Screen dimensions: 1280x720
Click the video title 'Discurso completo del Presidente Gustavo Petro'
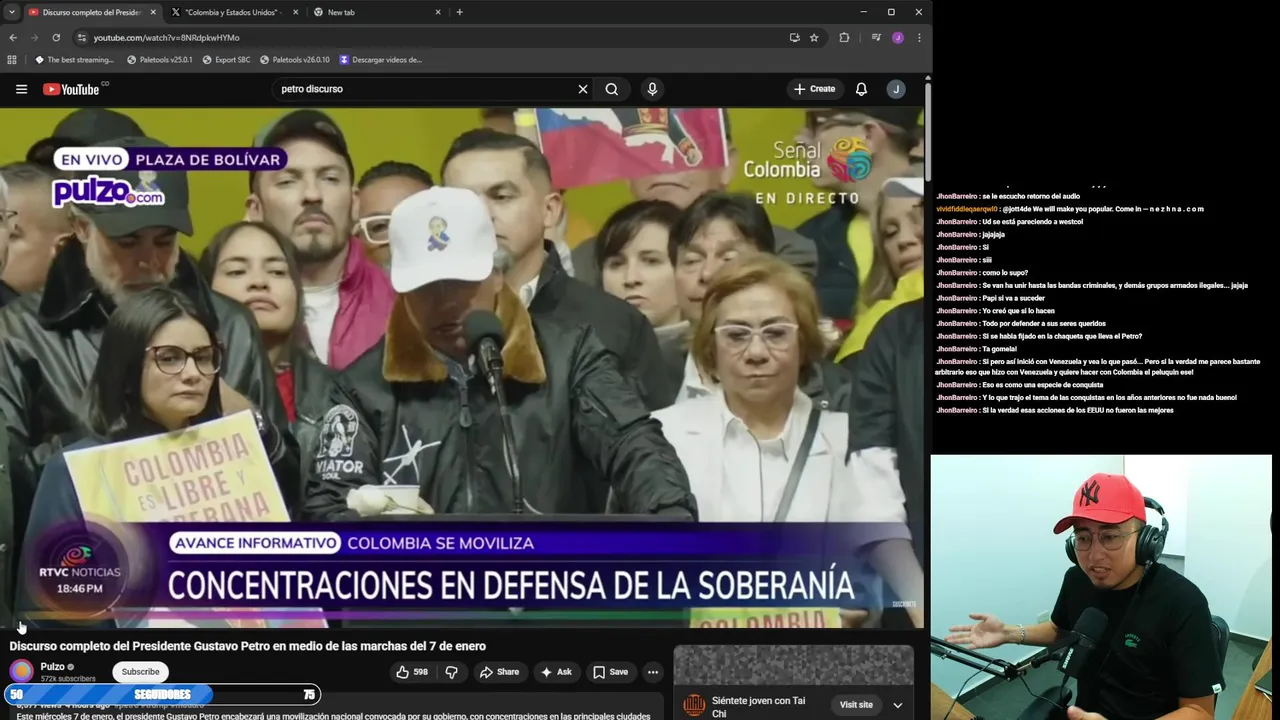tap(247, 646)
